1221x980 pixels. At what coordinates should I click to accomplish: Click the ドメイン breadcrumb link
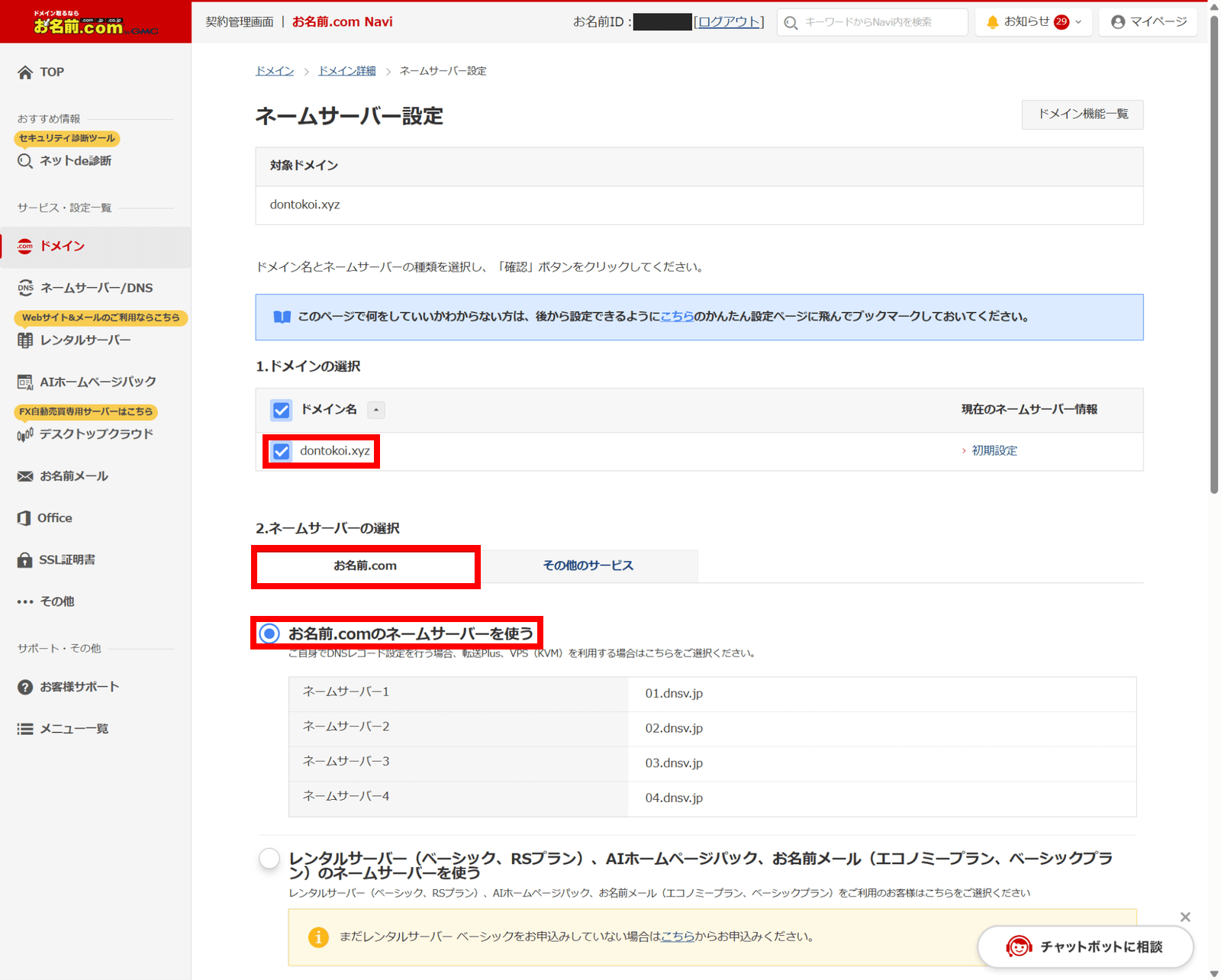(275, 71)
